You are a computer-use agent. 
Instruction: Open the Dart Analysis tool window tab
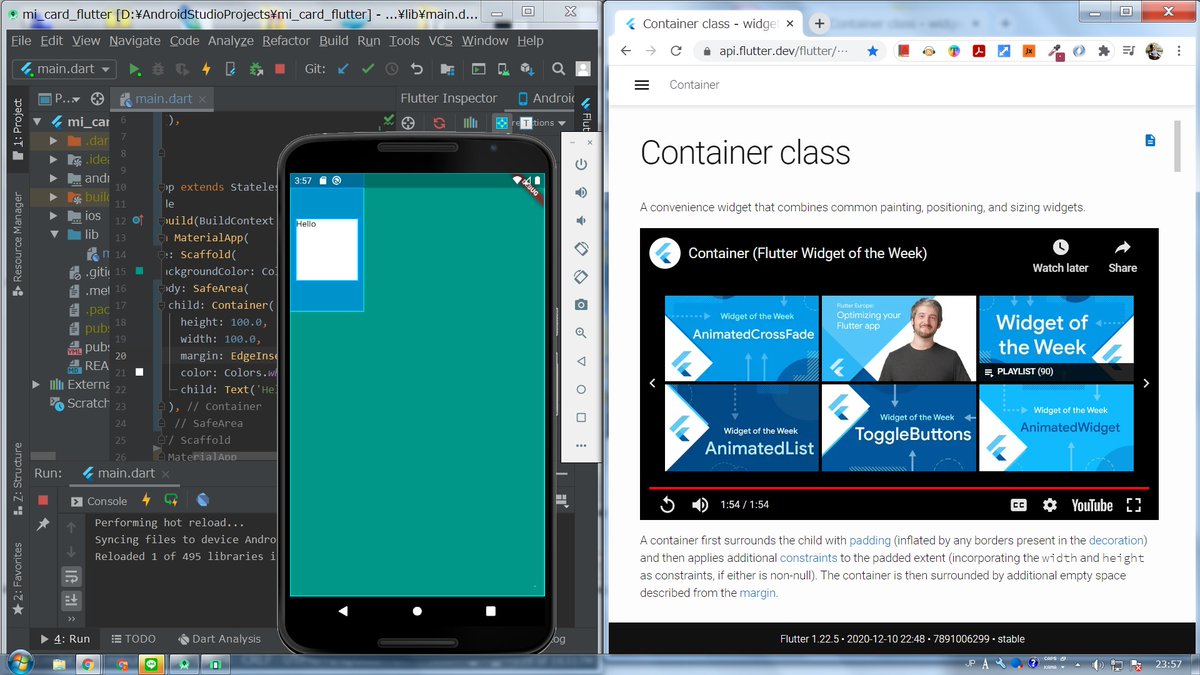(219, 639)
